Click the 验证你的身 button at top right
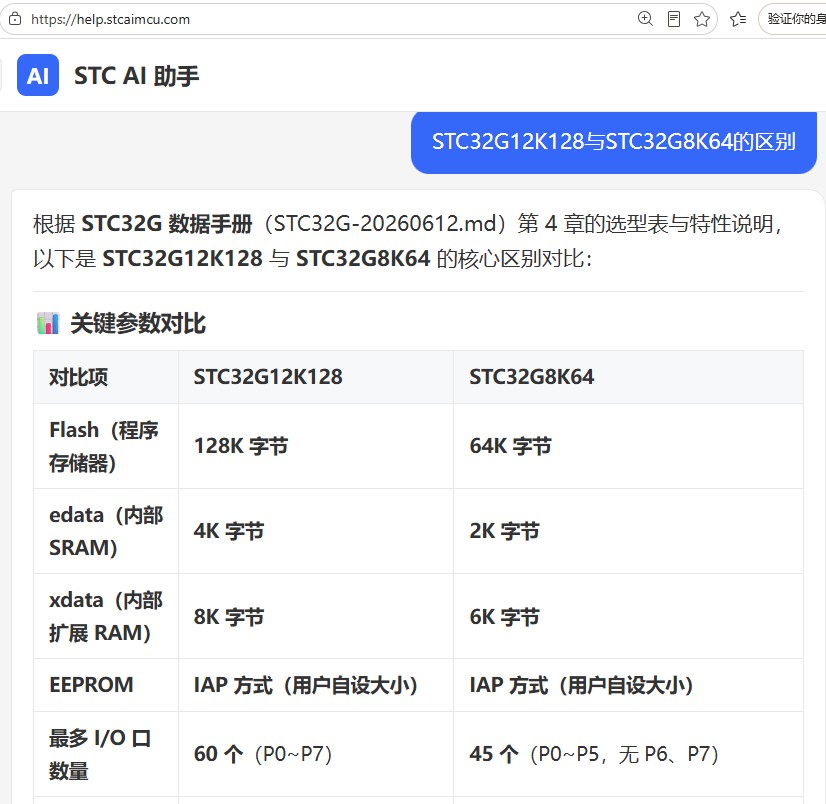The width and height of the screenshot is (826, 804). pos(793,19)
